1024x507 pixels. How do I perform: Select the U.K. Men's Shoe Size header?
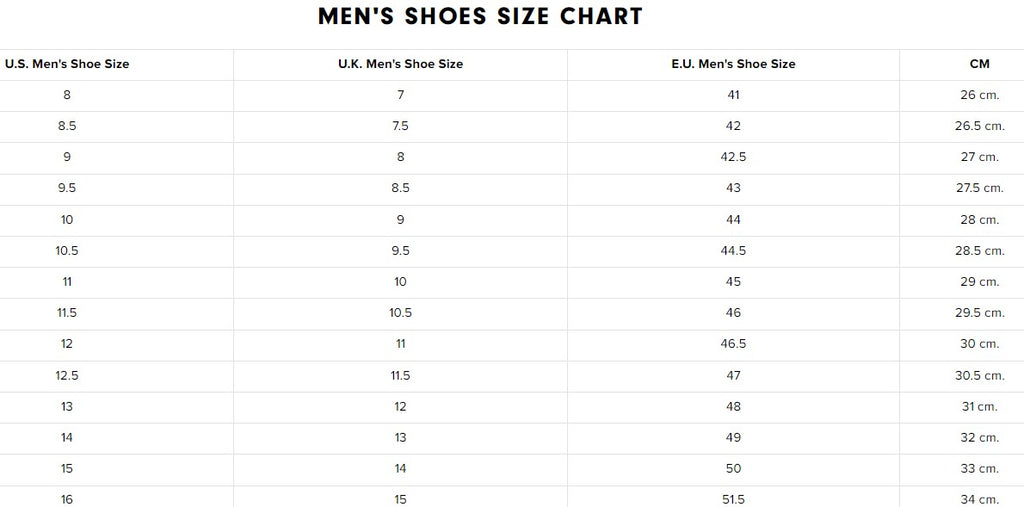point(400,64)
